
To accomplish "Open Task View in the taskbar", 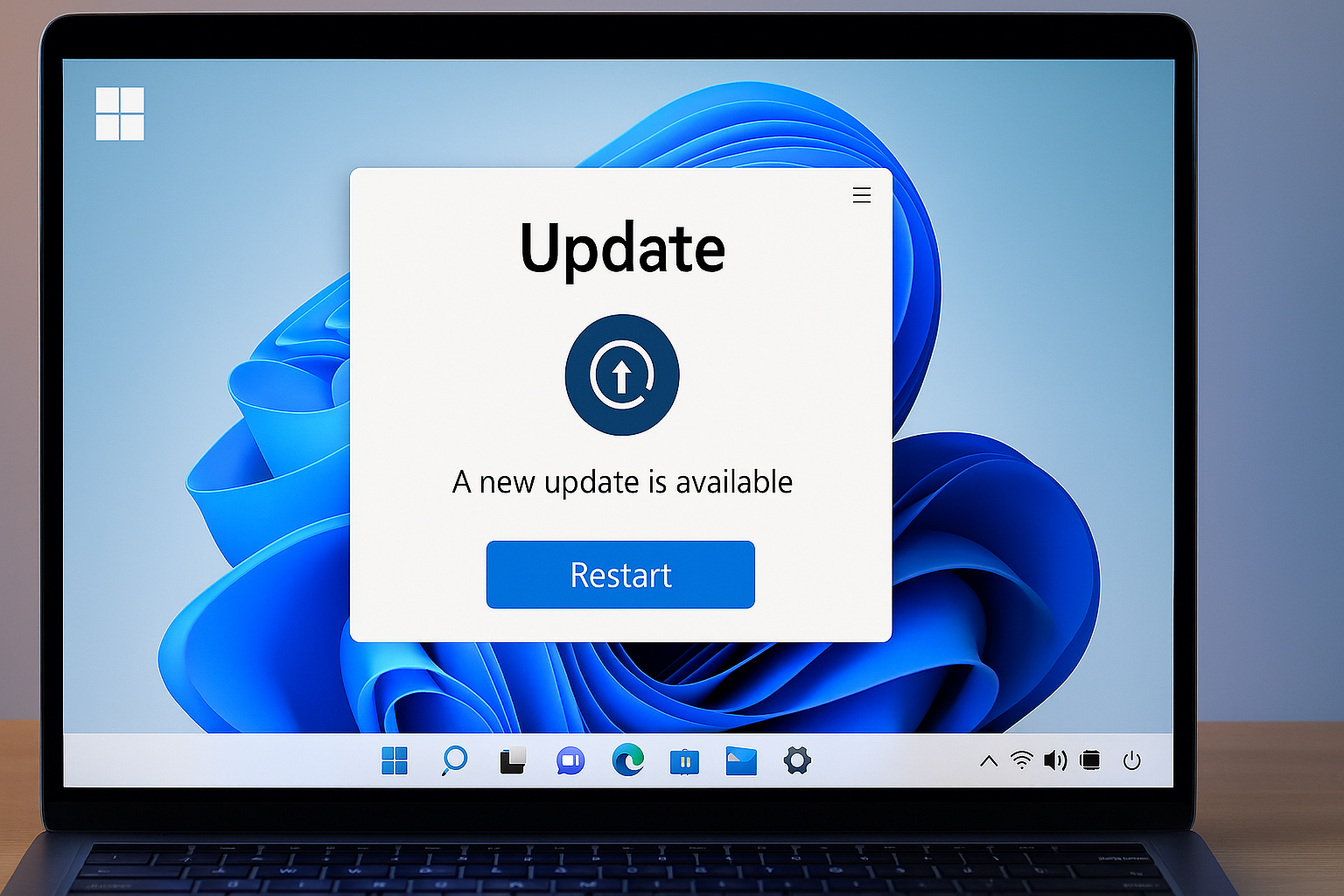I will tap(513, 760).
